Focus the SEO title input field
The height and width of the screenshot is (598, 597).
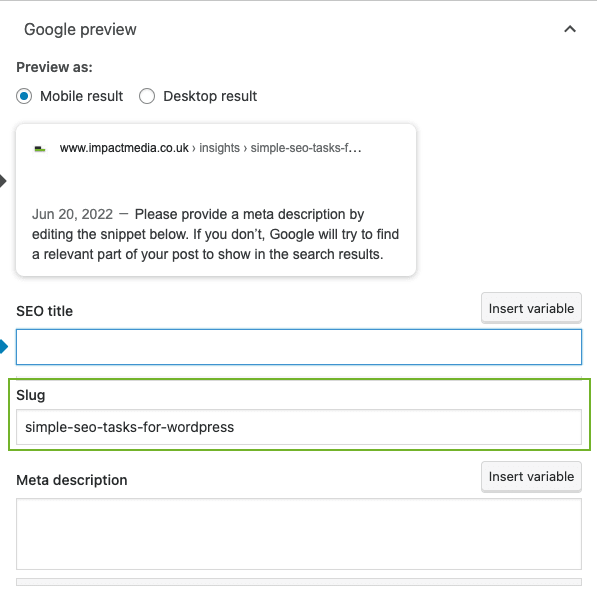tap(299, 347)
